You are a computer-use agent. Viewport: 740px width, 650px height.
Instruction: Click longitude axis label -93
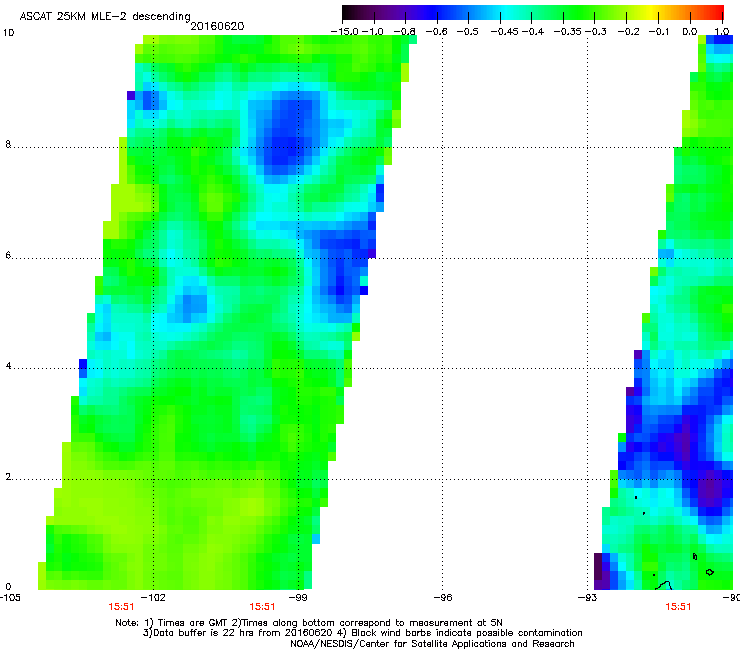tap(587, 598)
